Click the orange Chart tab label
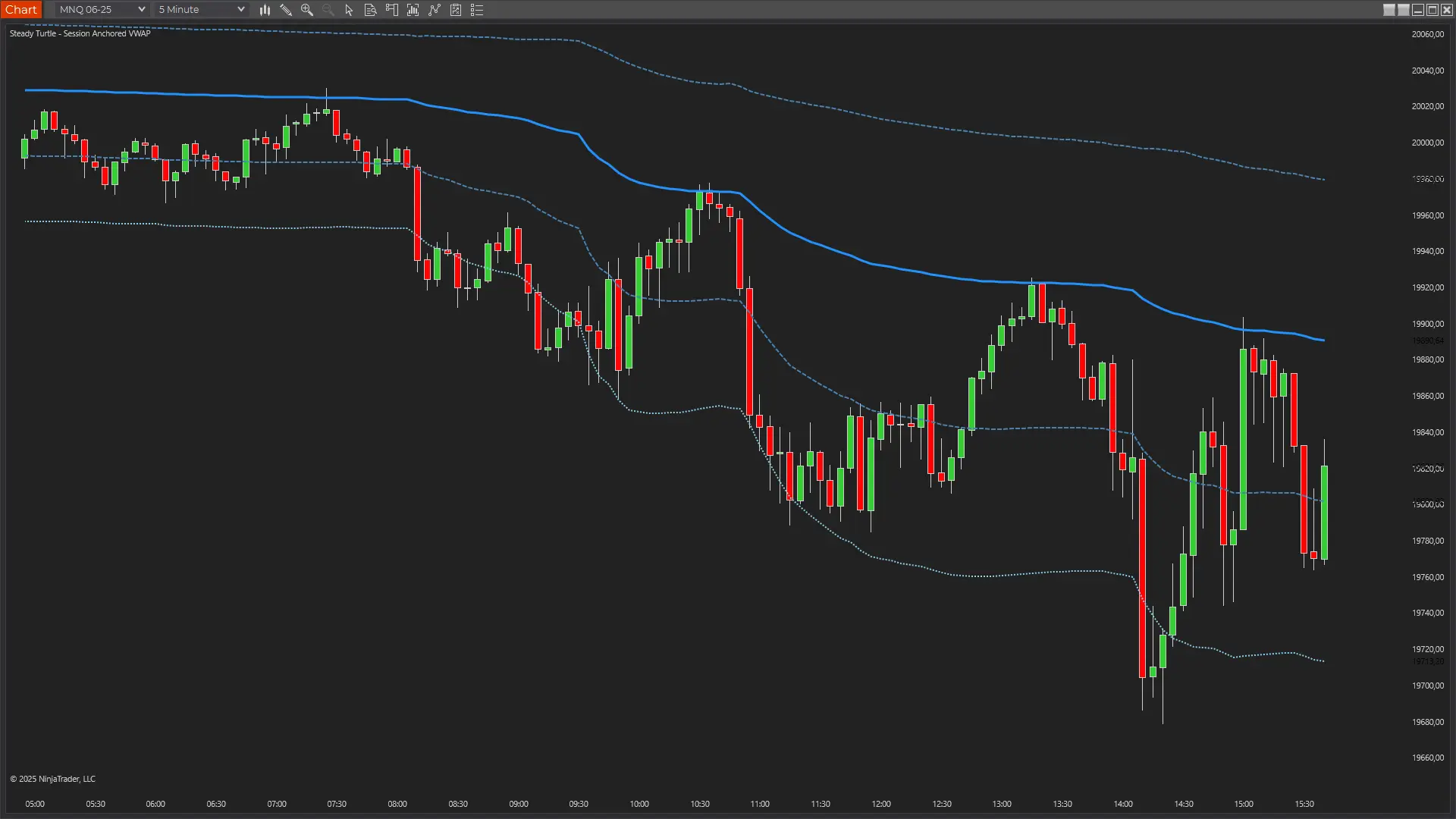1456x819 pixels. pyautogui.click(x=20, y=10)
